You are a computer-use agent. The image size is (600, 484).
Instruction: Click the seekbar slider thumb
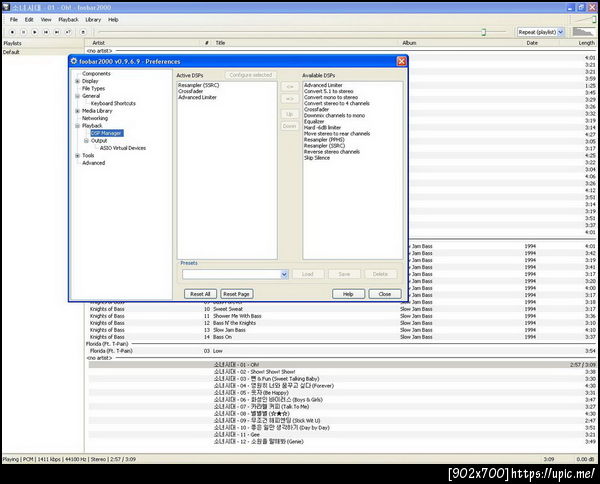pyautogui.click(x=484, y=32)
